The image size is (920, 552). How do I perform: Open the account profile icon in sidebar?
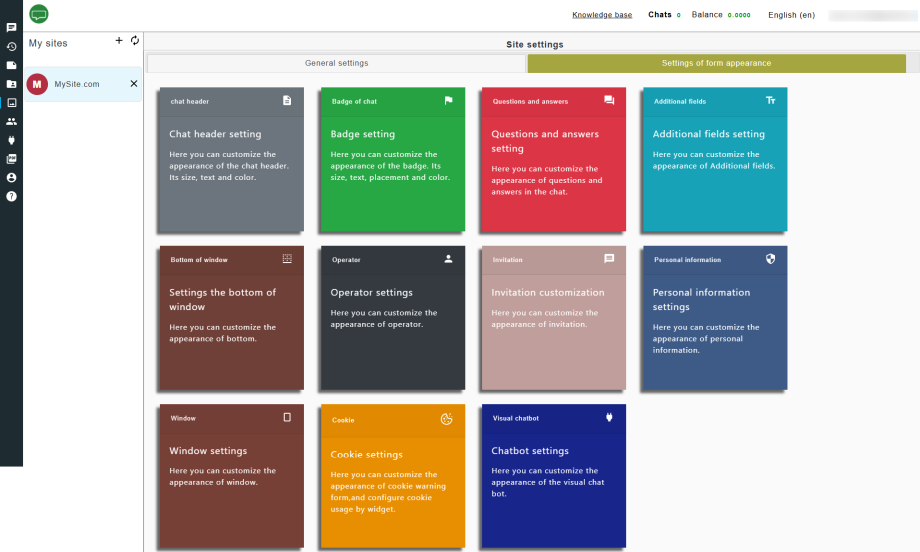pos(11,177)
